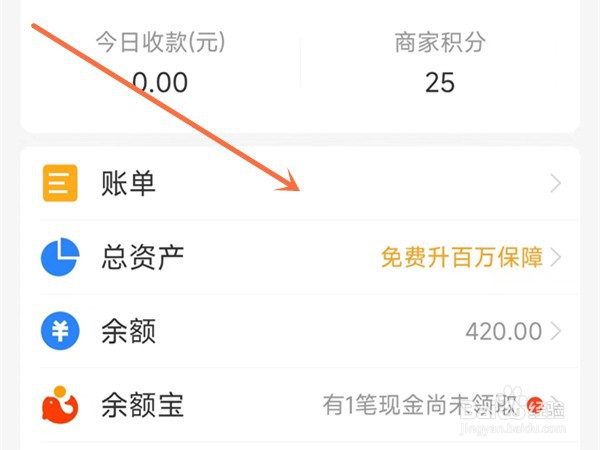Tap the blue yen 余额 icon
This screenshot has height=450, width=600.
click(x=60, y=331)
